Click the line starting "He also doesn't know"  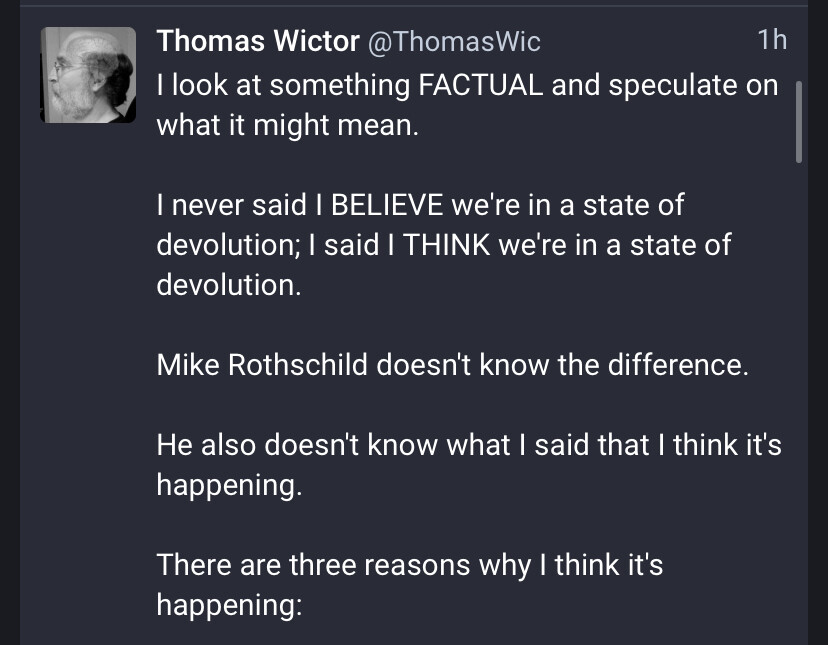coord(468,445)
